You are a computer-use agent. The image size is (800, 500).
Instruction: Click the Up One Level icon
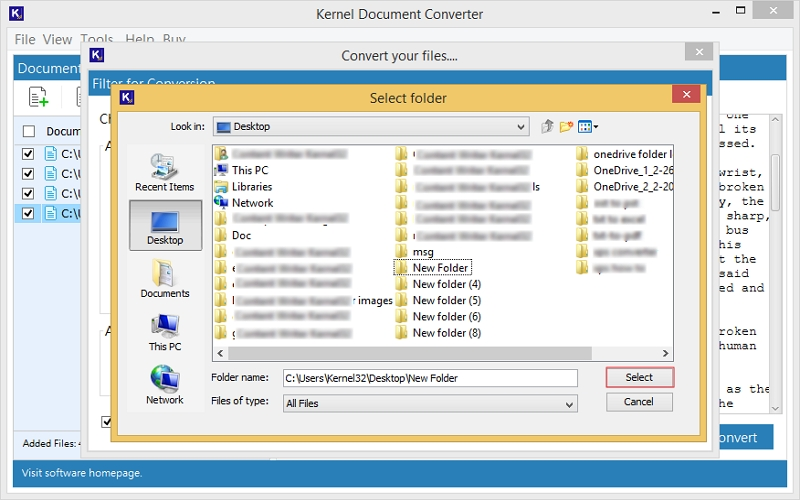pos(547,126)
